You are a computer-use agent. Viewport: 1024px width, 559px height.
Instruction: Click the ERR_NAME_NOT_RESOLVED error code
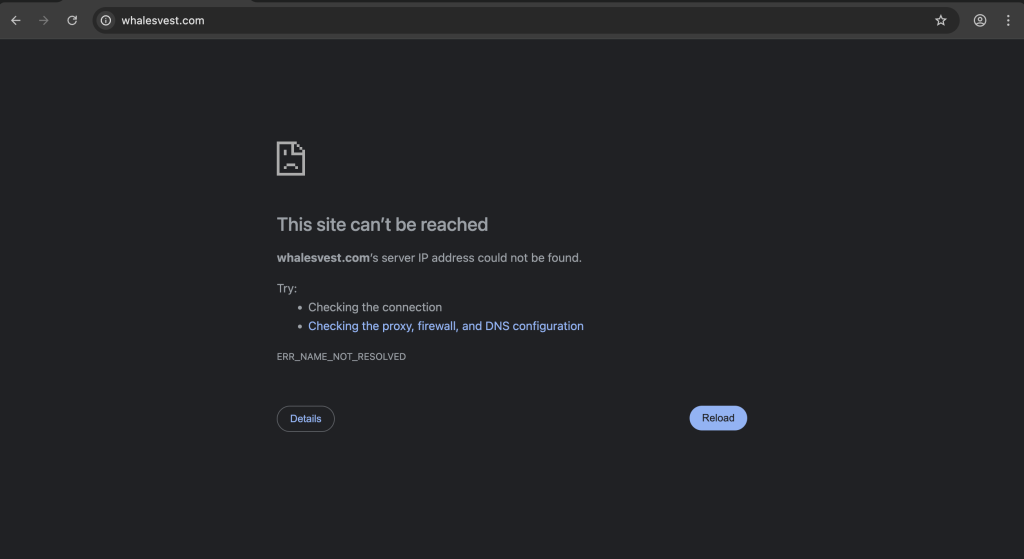click(x=341, y=357)
